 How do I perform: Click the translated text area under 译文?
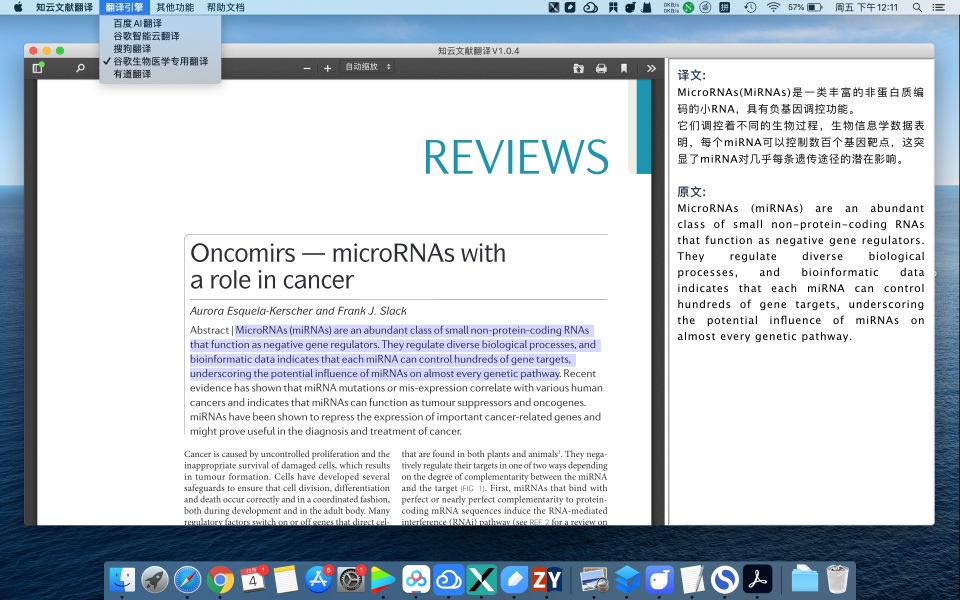click(800, 125)
